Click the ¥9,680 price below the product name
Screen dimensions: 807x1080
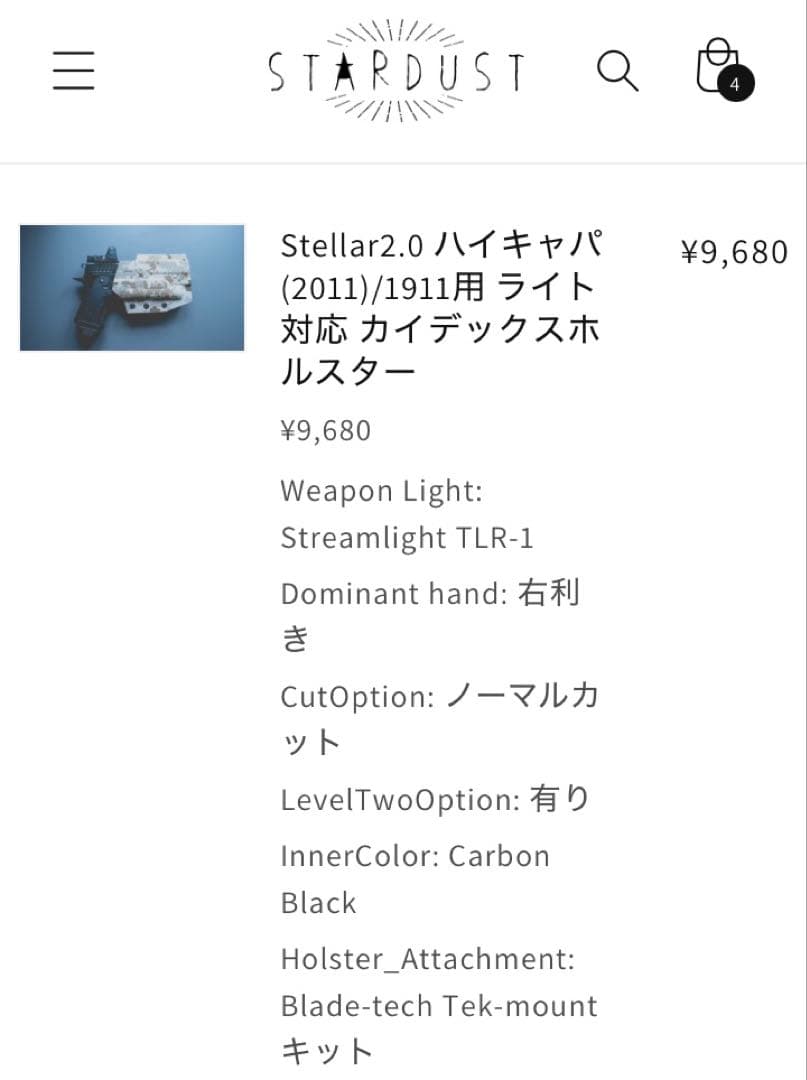point(325,430)
